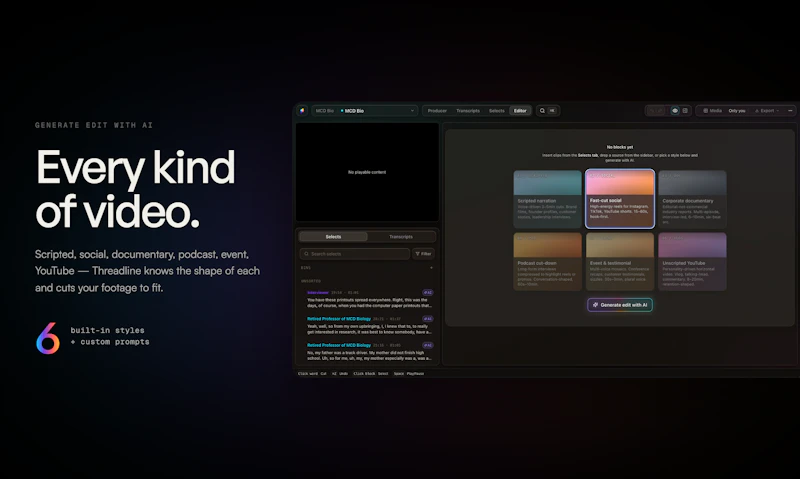The height and width of the screenshot is (479, 800).
Task: Click the 'Every kind of video.' headline
Action: (x=136, y=189)
